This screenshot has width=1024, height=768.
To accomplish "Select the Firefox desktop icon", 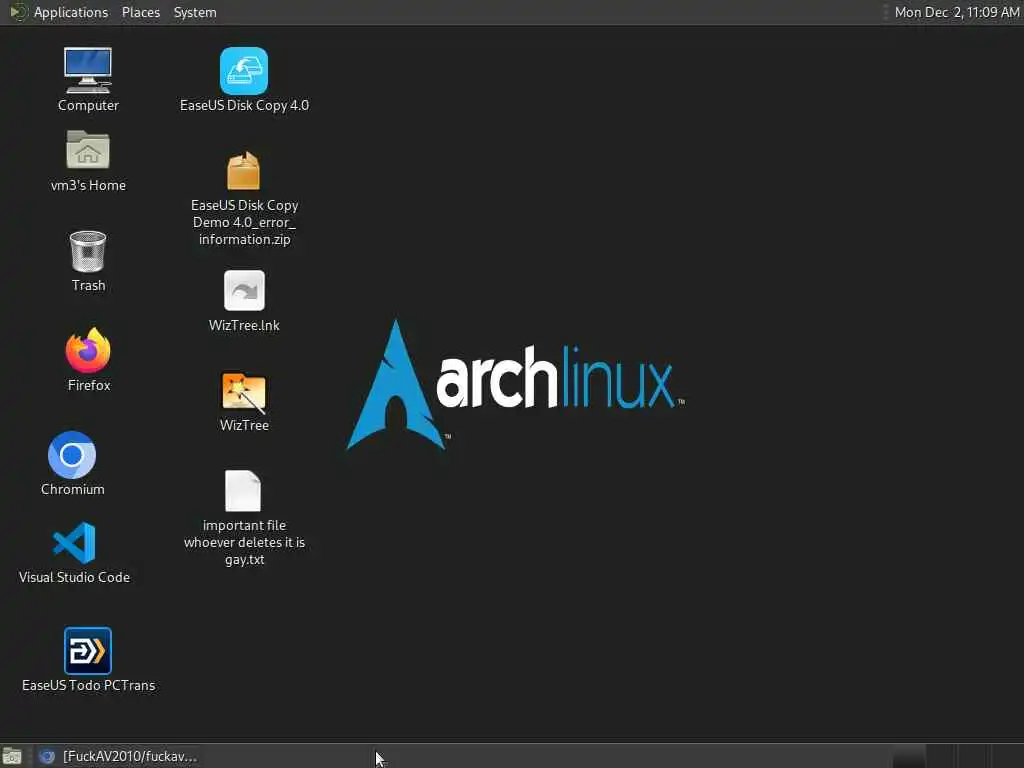I will tap(88, 350).
